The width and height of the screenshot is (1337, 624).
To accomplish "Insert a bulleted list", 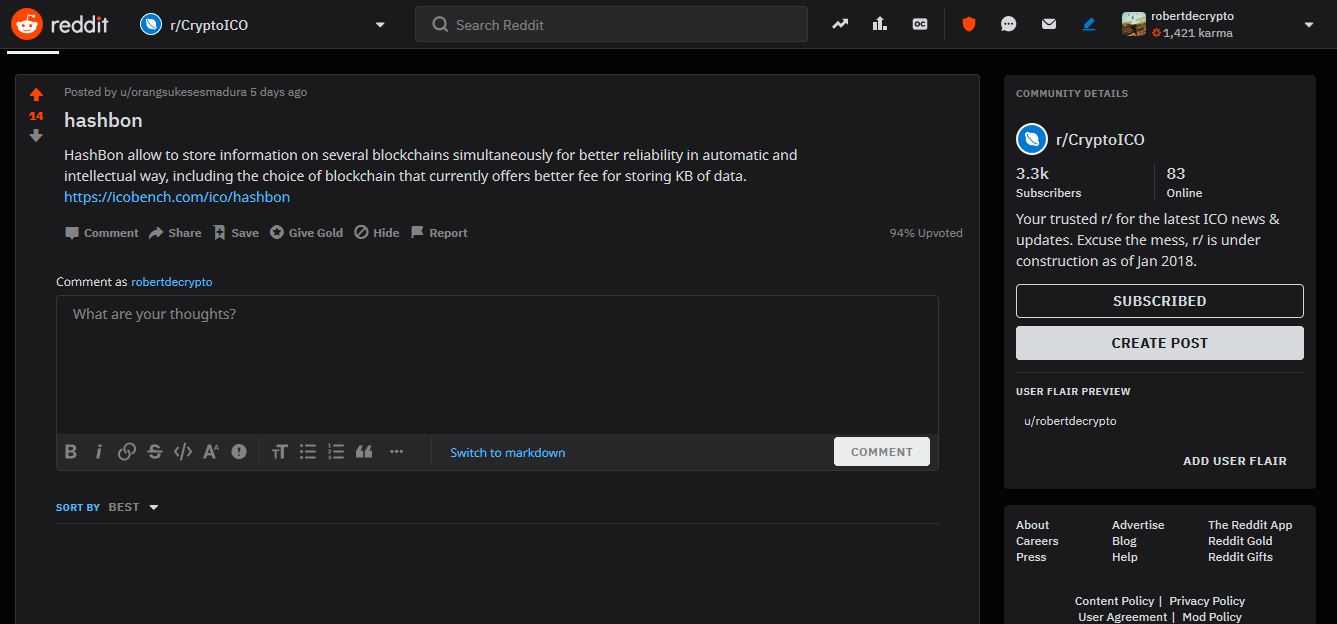I will (308, 452).
